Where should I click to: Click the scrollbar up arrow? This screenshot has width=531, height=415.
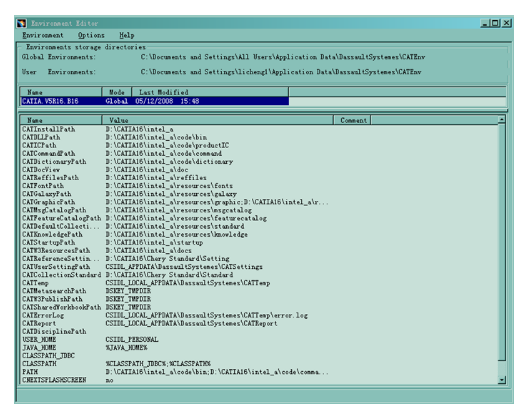pos(502,119)
